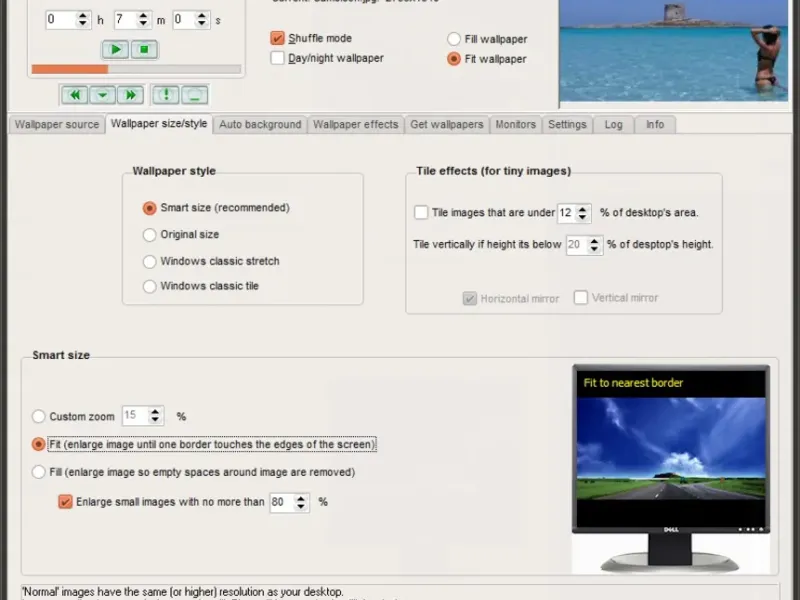800x600 pixels.
Task: Click the vertical tile height field showing 20
Action: pyautogui.click(x=576, y=245)
